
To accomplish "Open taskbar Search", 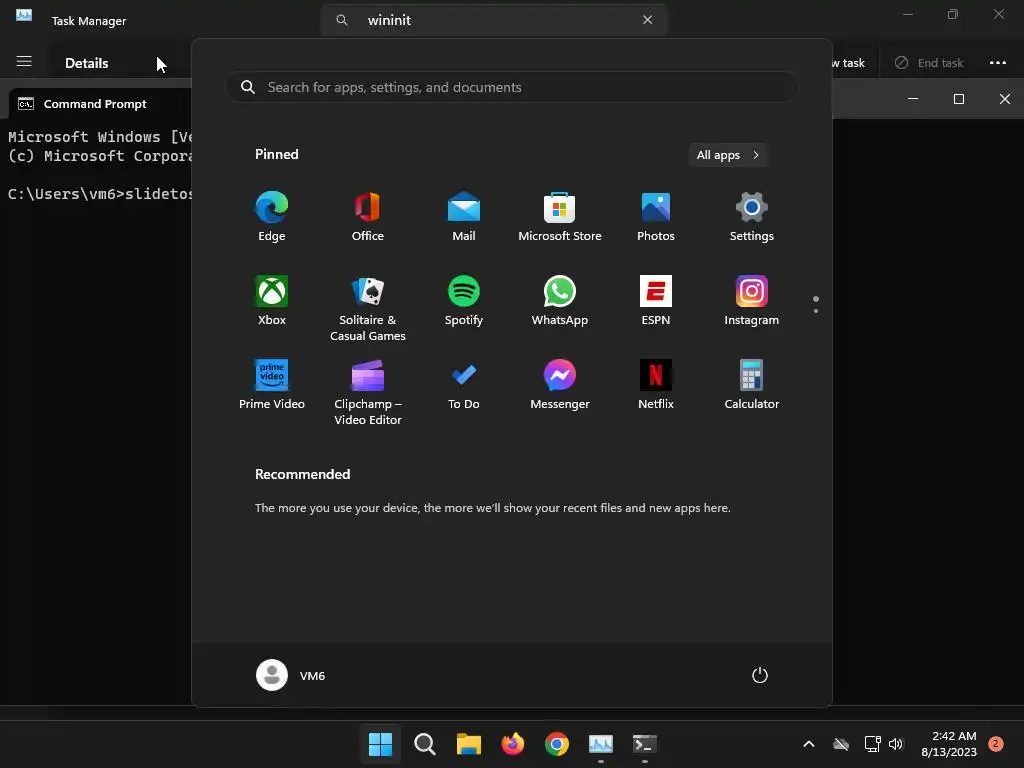I will tap(424, 744).
